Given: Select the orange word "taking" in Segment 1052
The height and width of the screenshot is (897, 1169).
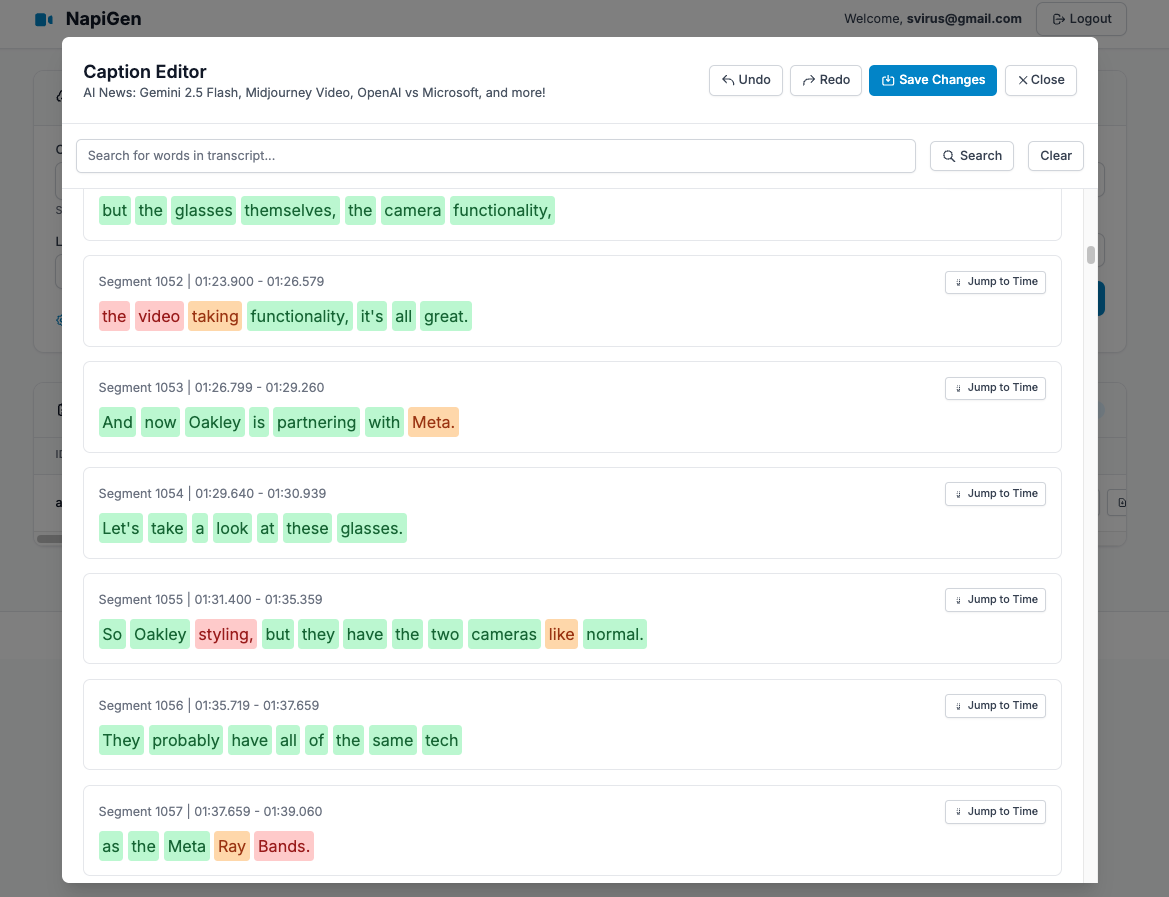Looking at the screenshot, I should point(215,317).
